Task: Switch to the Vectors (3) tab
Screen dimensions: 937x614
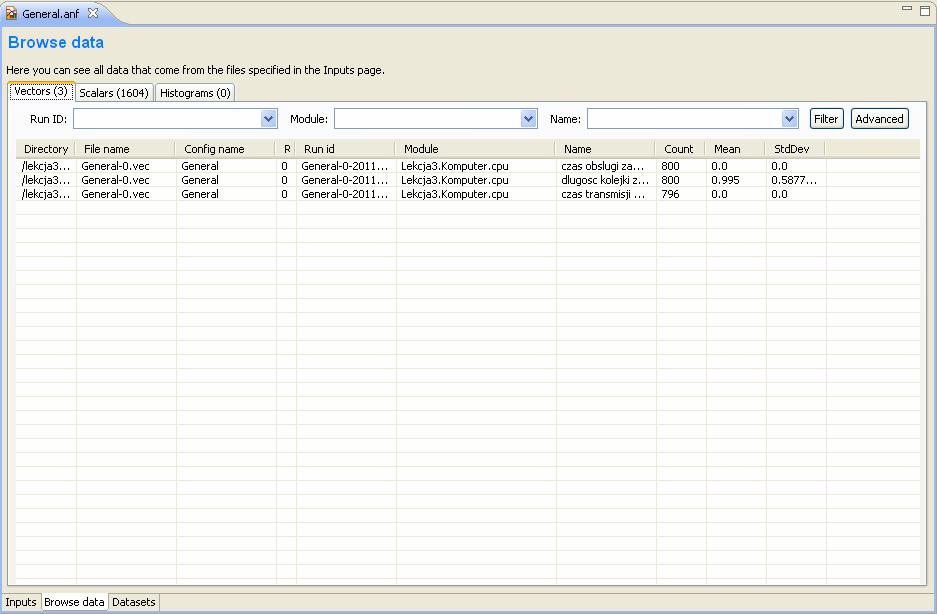Action: (41, 91)
